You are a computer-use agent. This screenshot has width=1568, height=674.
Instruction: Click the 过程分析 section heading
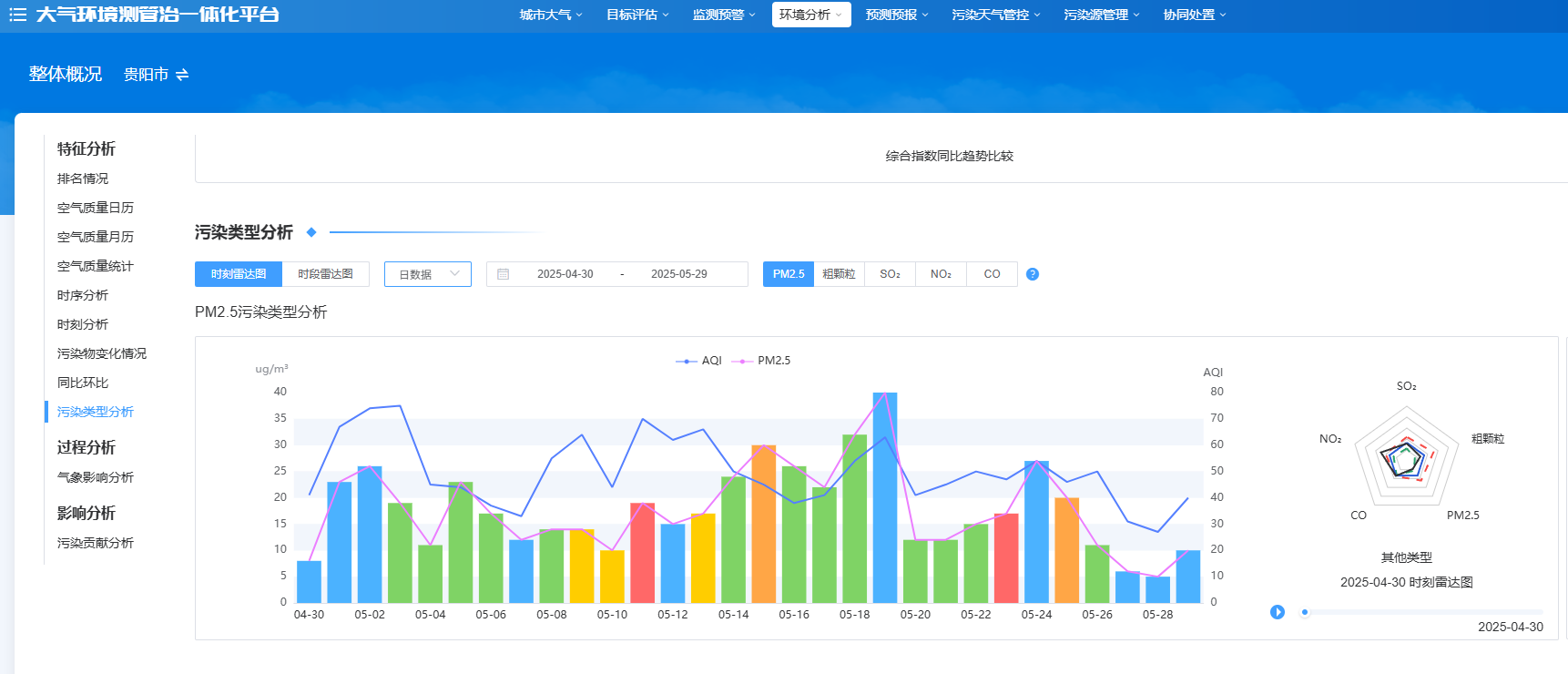point(87,447)
